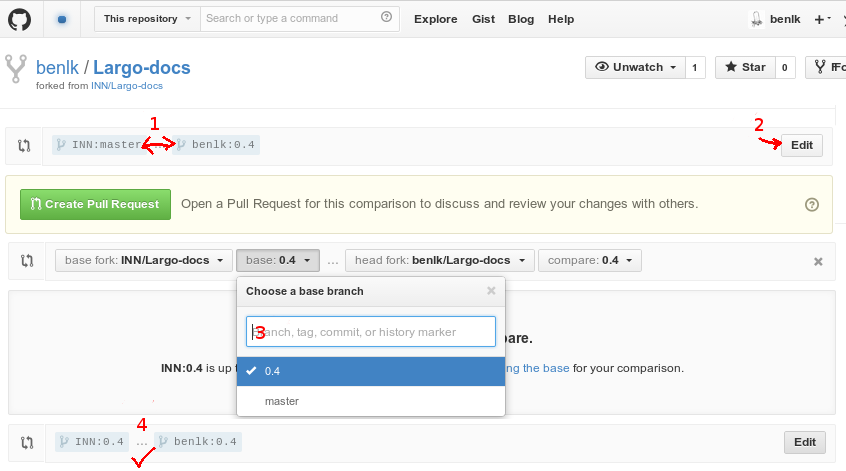Open the head fork benlk/Largo-docs dropdown
The width and height of the screenshot is (846, 471).
coord(440,261)
